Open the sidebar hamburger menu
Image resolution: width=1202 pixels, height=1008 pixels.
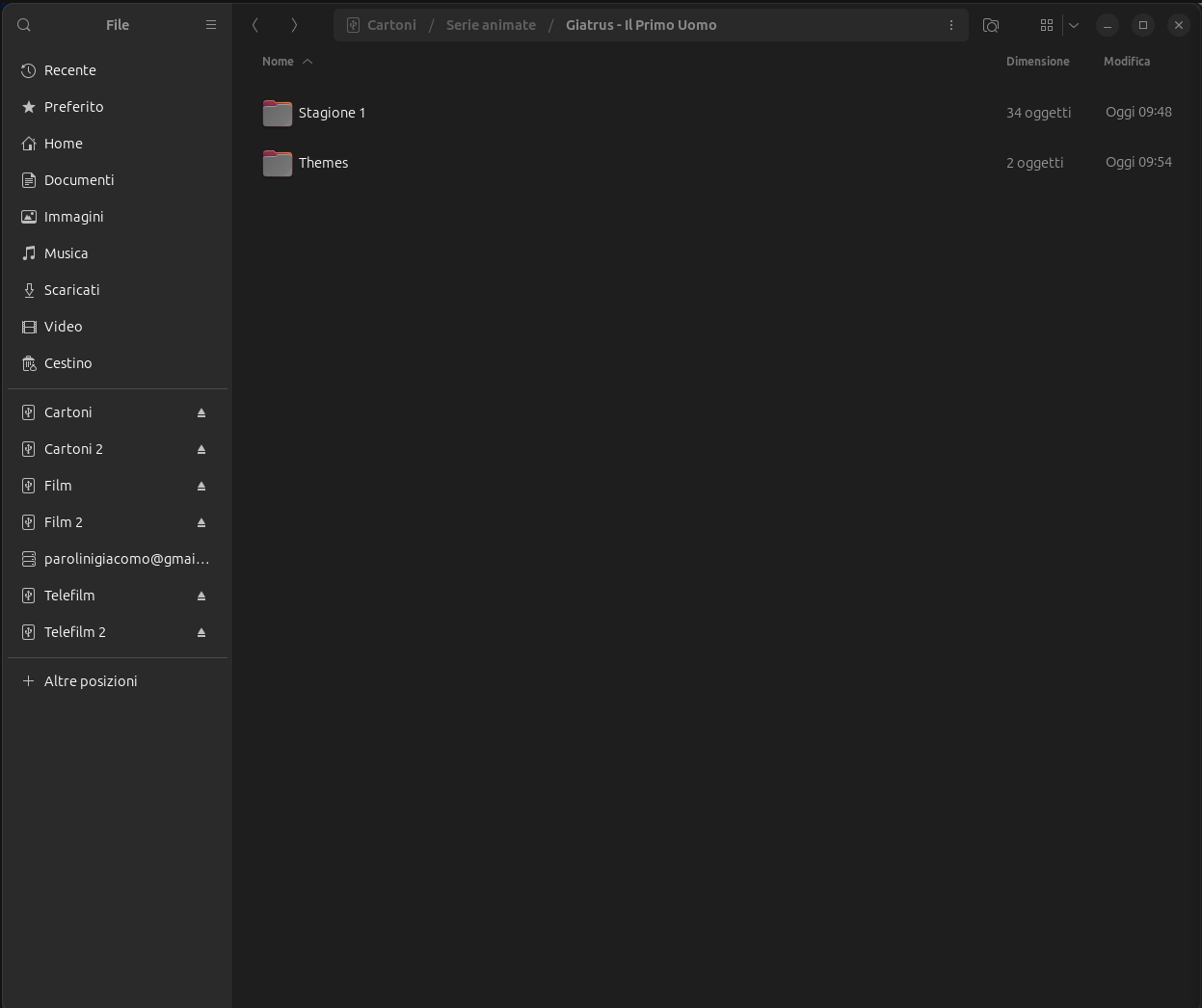(x=211, y=25)
